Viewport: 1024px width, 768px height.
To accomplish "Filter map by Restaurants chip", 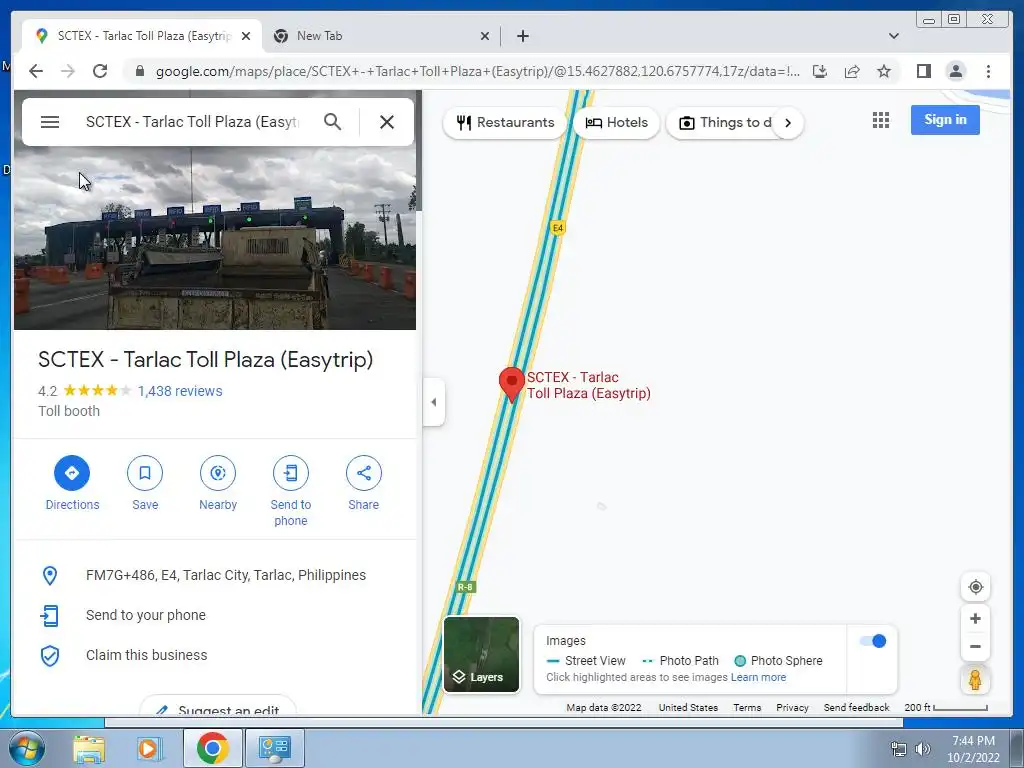I will pos(505,123).
